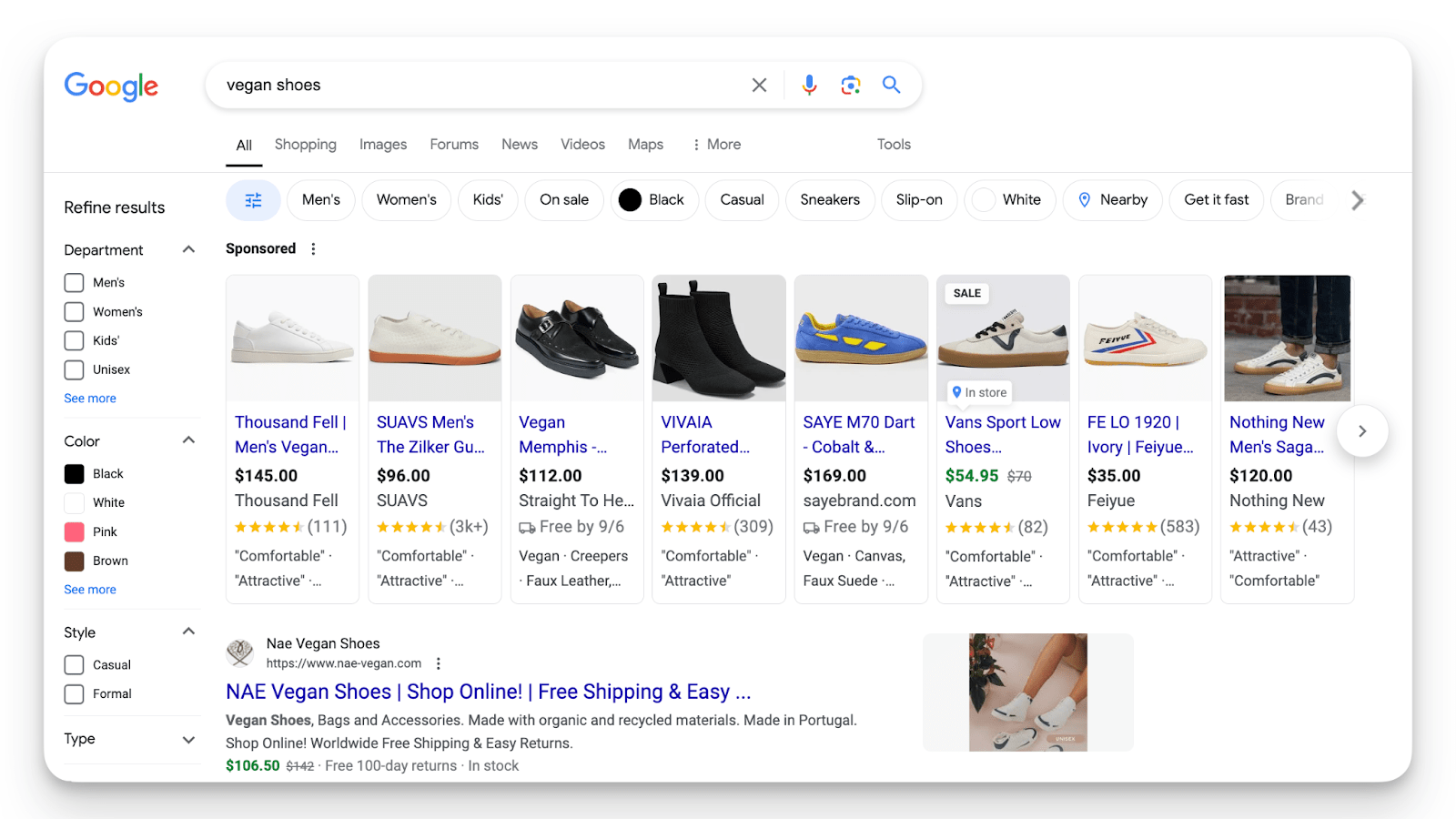
Task: Show next sponsored products with arrow button
Action: (1362, 431)
